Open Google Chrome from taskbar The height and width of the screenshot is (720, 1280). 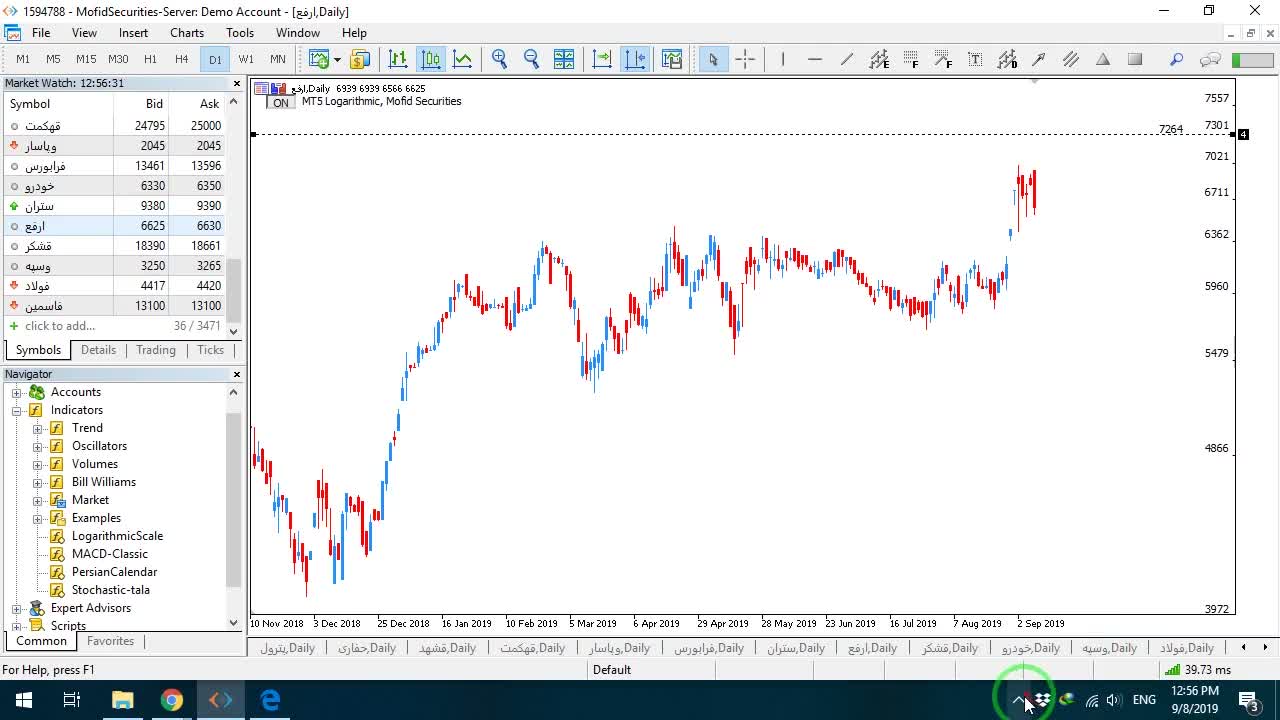coord(172,700)
